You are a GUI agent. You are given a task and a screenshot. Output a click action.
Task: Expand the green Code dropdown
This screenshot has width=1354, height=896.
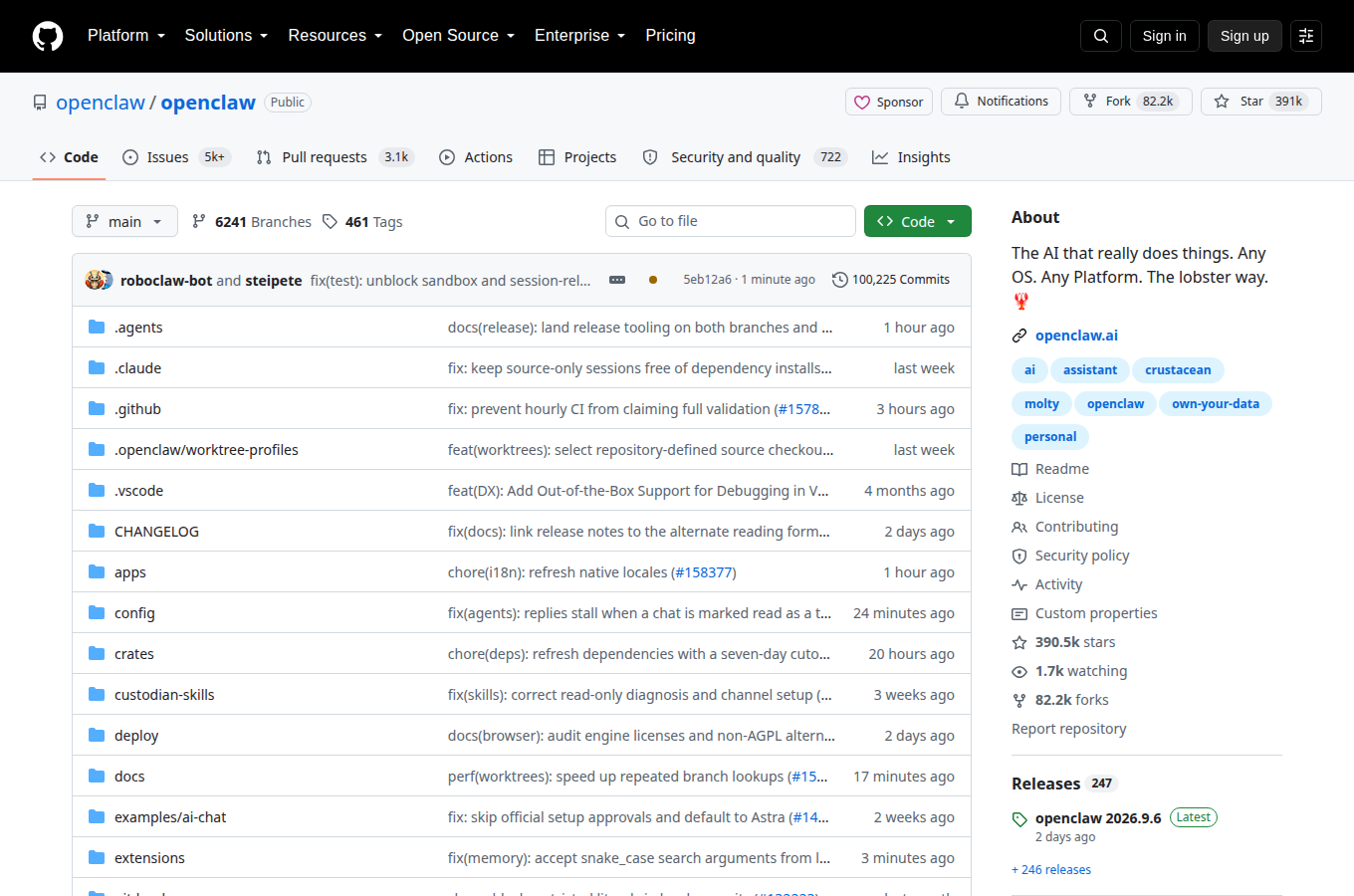[918, 221]
